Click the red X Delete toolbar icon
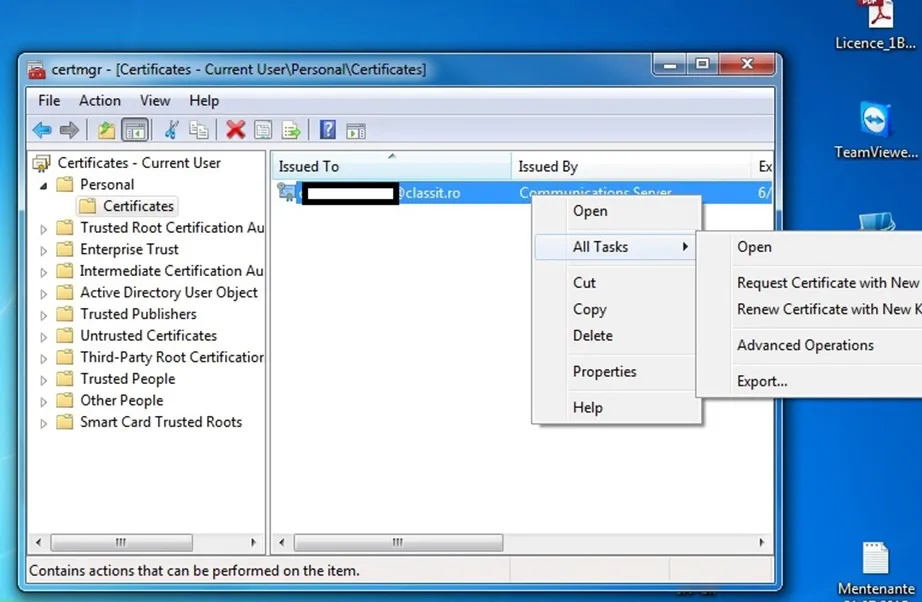The height and width of the screenshot is (602, 922). 236,130
